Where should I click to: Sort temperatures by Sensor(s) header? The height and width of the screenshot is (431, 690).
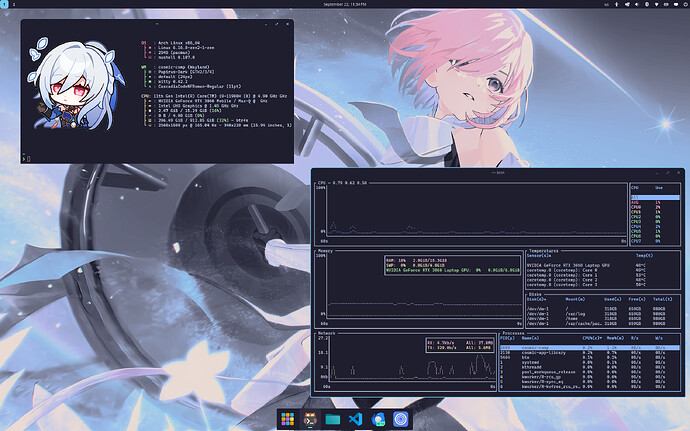coord(539,255)
